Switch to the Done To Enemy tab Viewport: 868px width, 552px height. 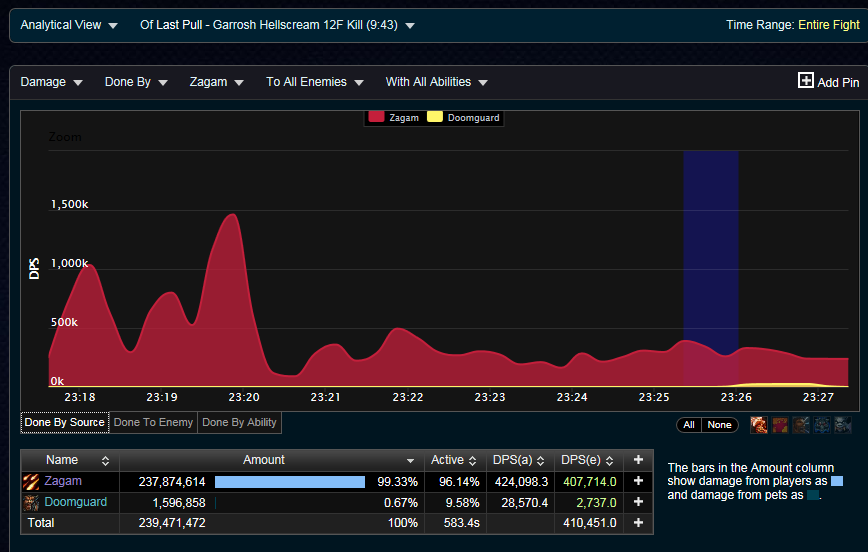[153, 422]
